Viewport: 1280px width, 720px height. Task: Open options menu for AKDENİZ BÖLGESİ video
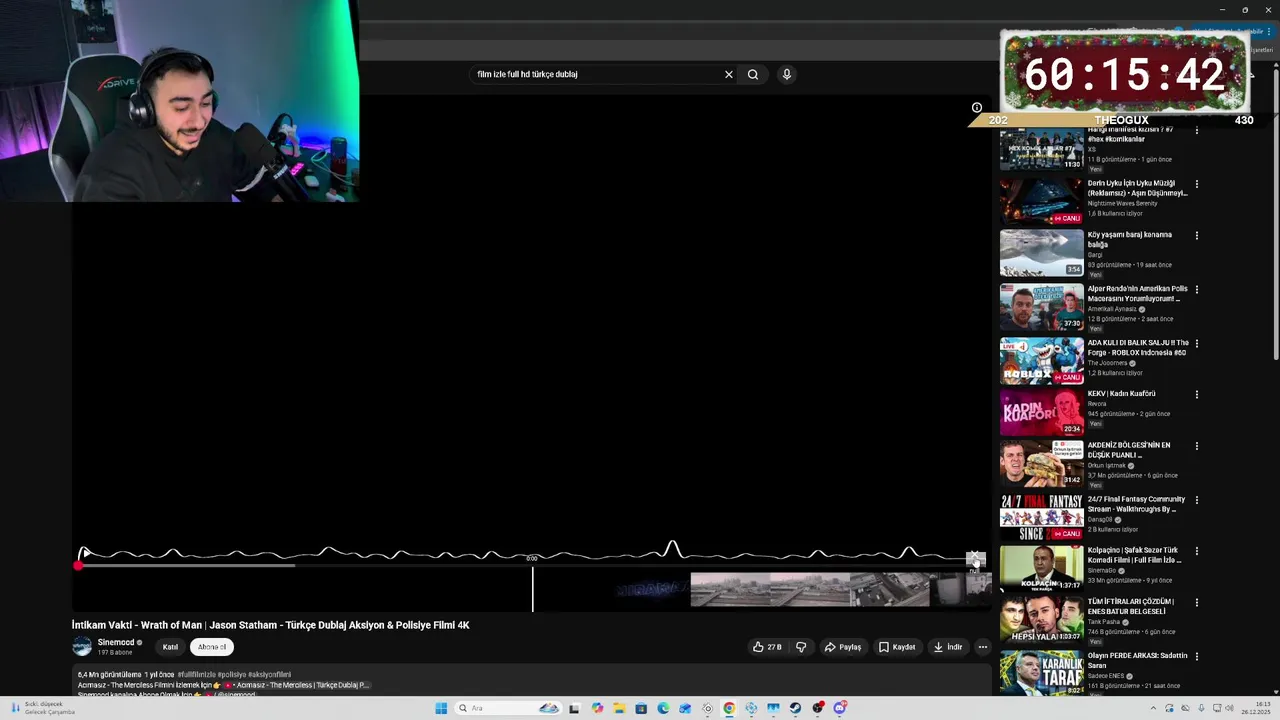(x=1196, y=446)
